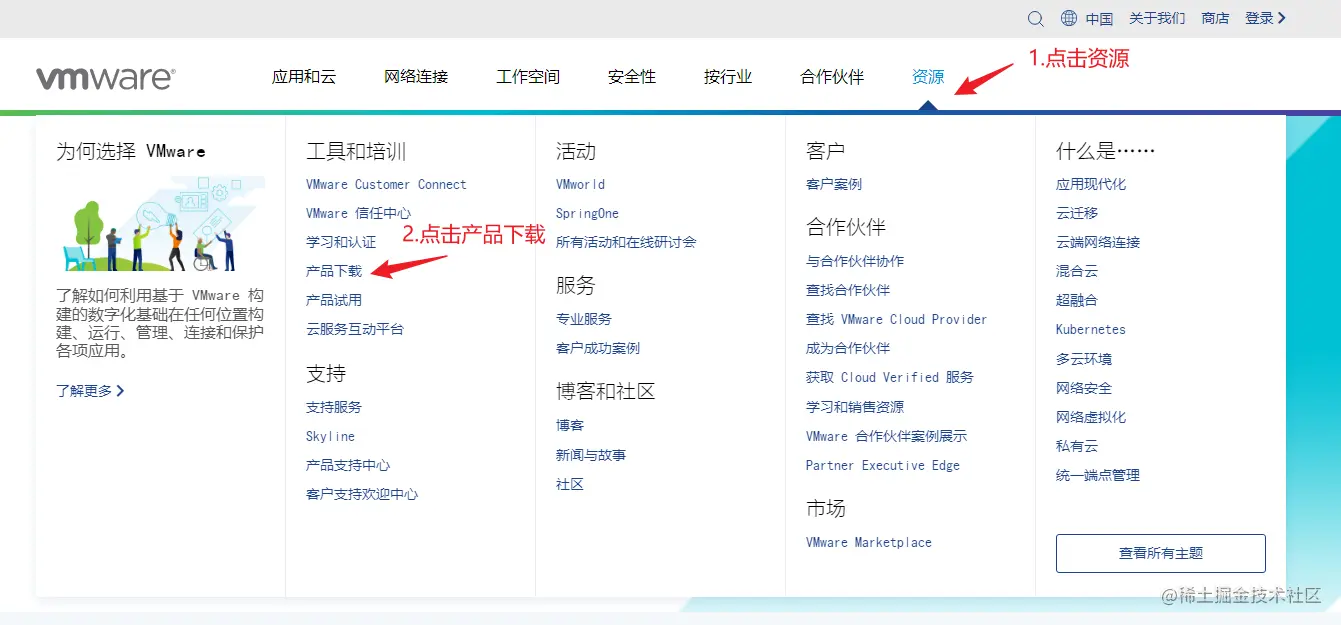Open VMware 合作伙伴案例展示 link

(x=886, y=436)
